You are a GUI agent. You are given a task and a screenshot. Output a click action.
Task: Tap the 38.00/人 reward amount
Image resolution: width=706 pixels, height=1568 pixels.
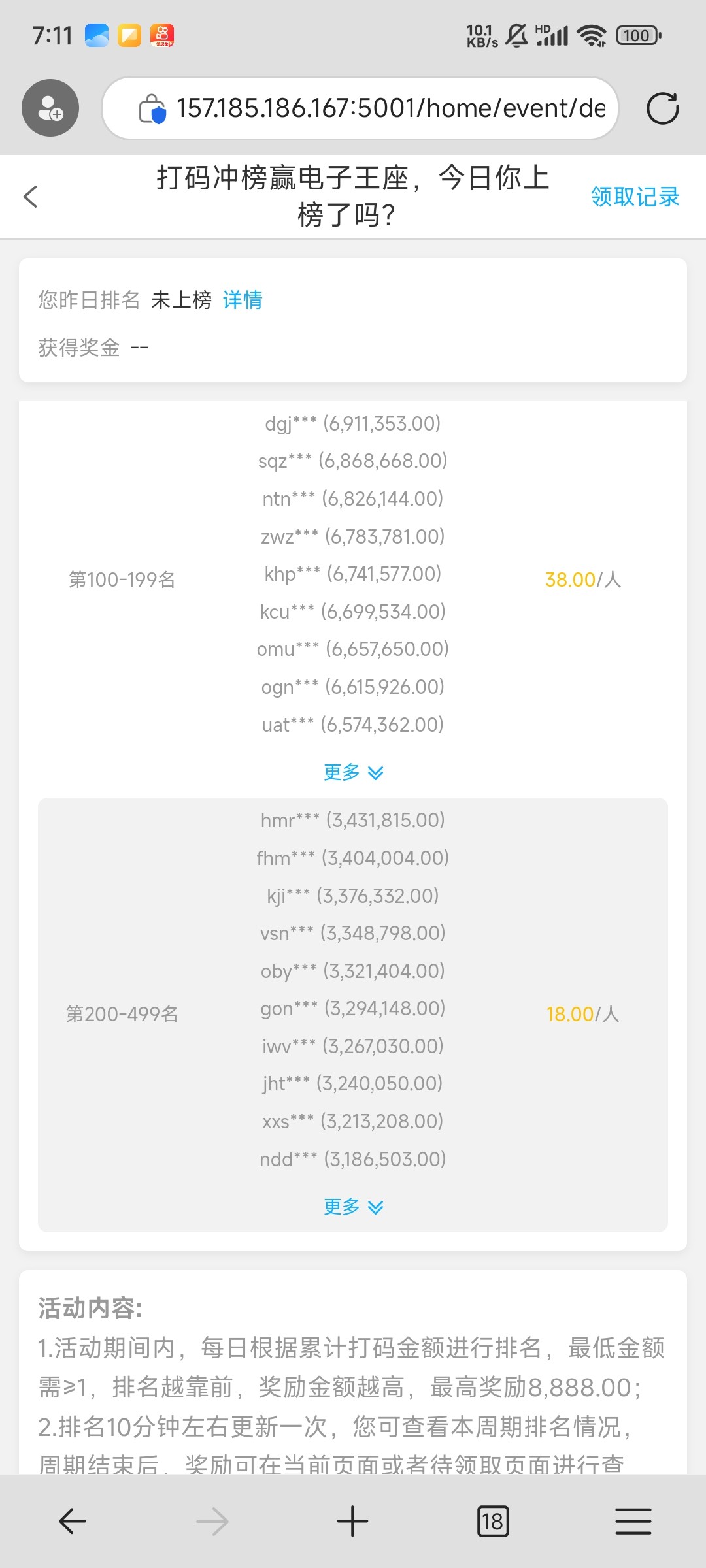click(x=582, y=580)
